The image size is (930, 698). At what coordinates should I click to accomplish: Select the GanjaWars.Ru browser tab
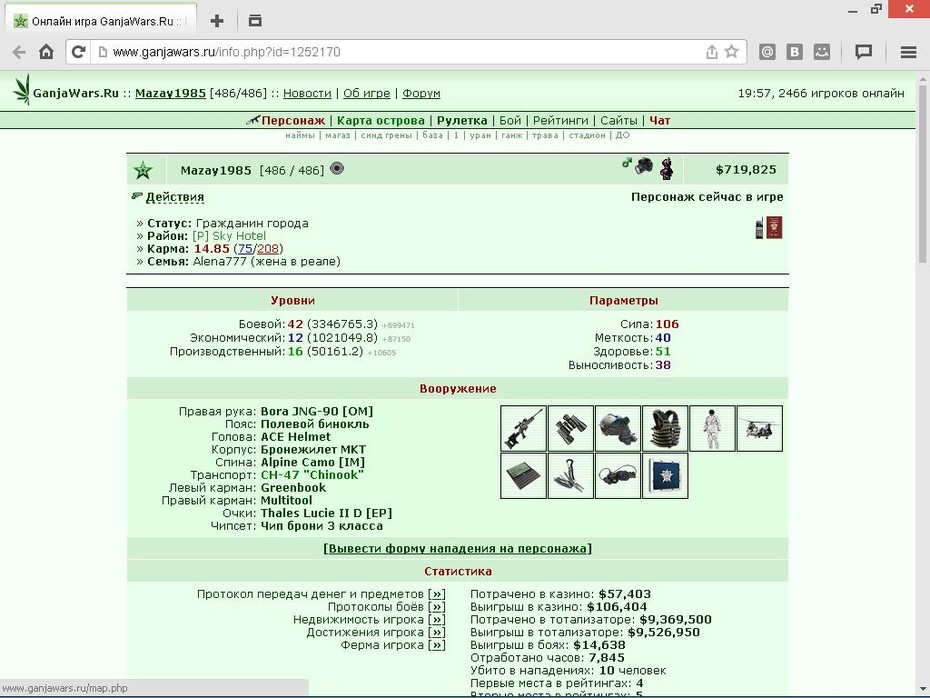pyautogui.click(x=102, y=21)
